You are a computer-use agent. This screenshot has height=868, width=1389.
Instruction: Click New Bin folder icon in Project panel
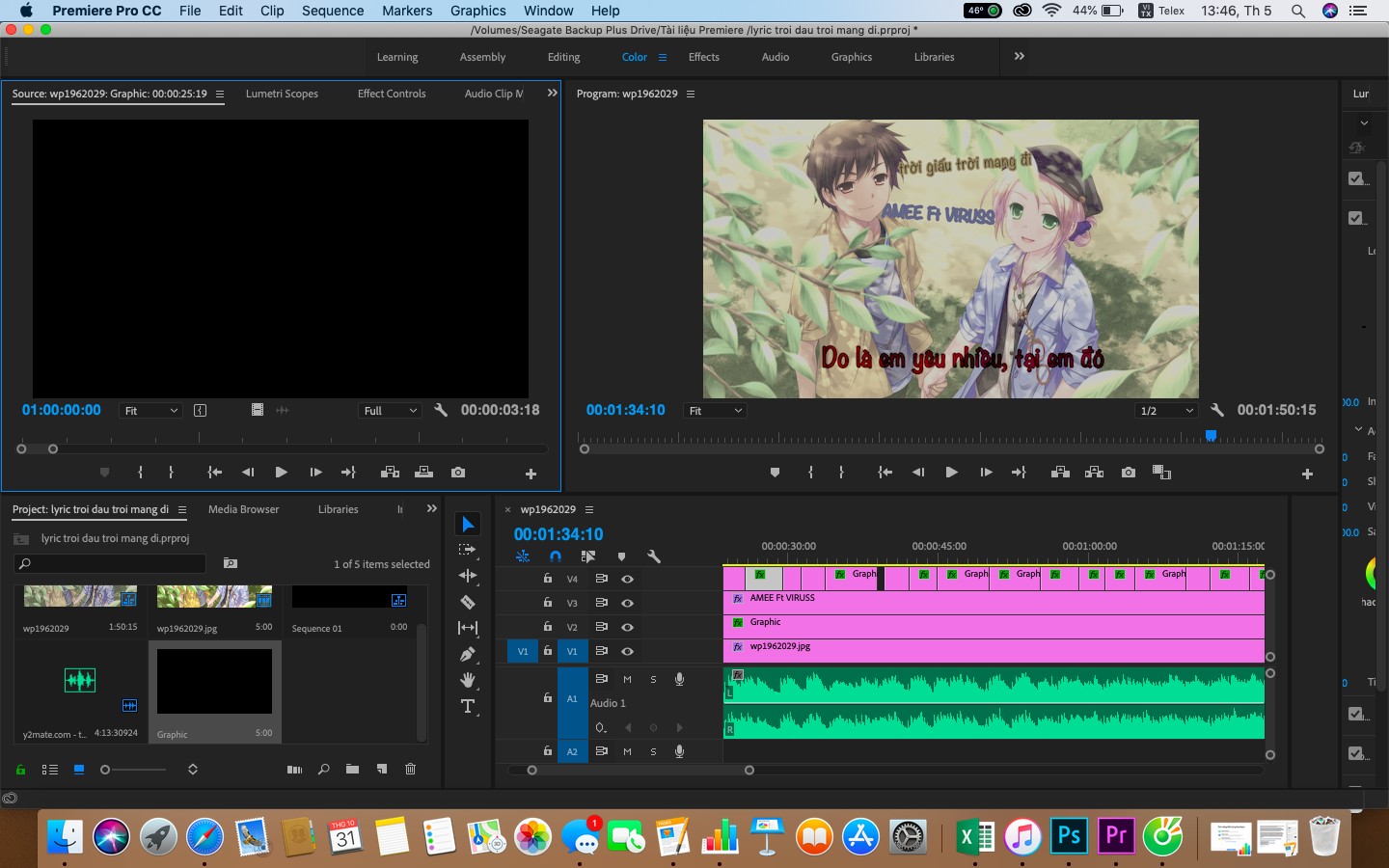click(x=352, y=769)
